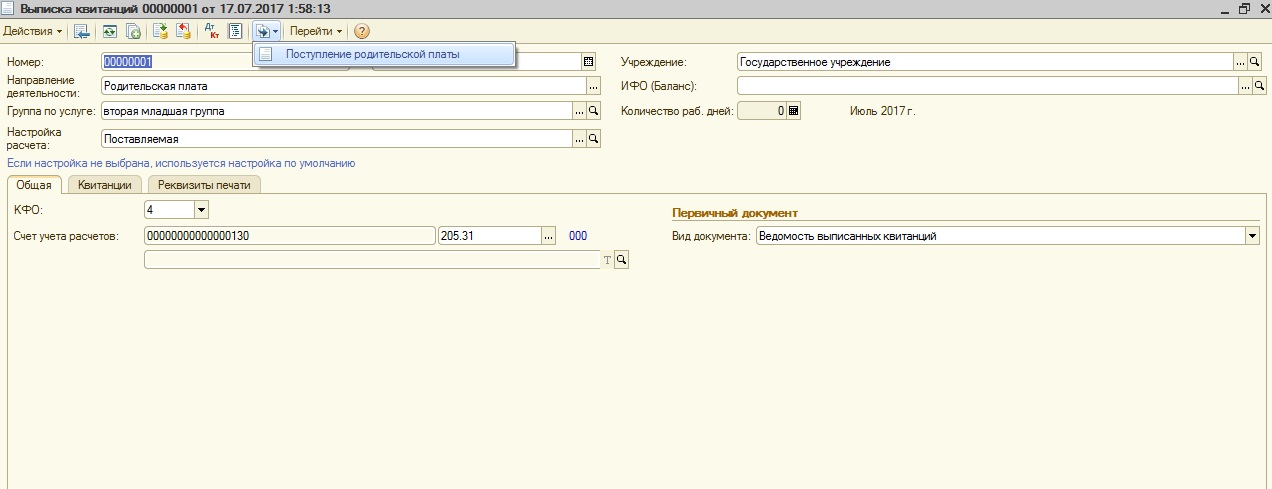Click the ИФО (Баланс) input field
This screenshot has width=1272, height=489.
[987, 86]
